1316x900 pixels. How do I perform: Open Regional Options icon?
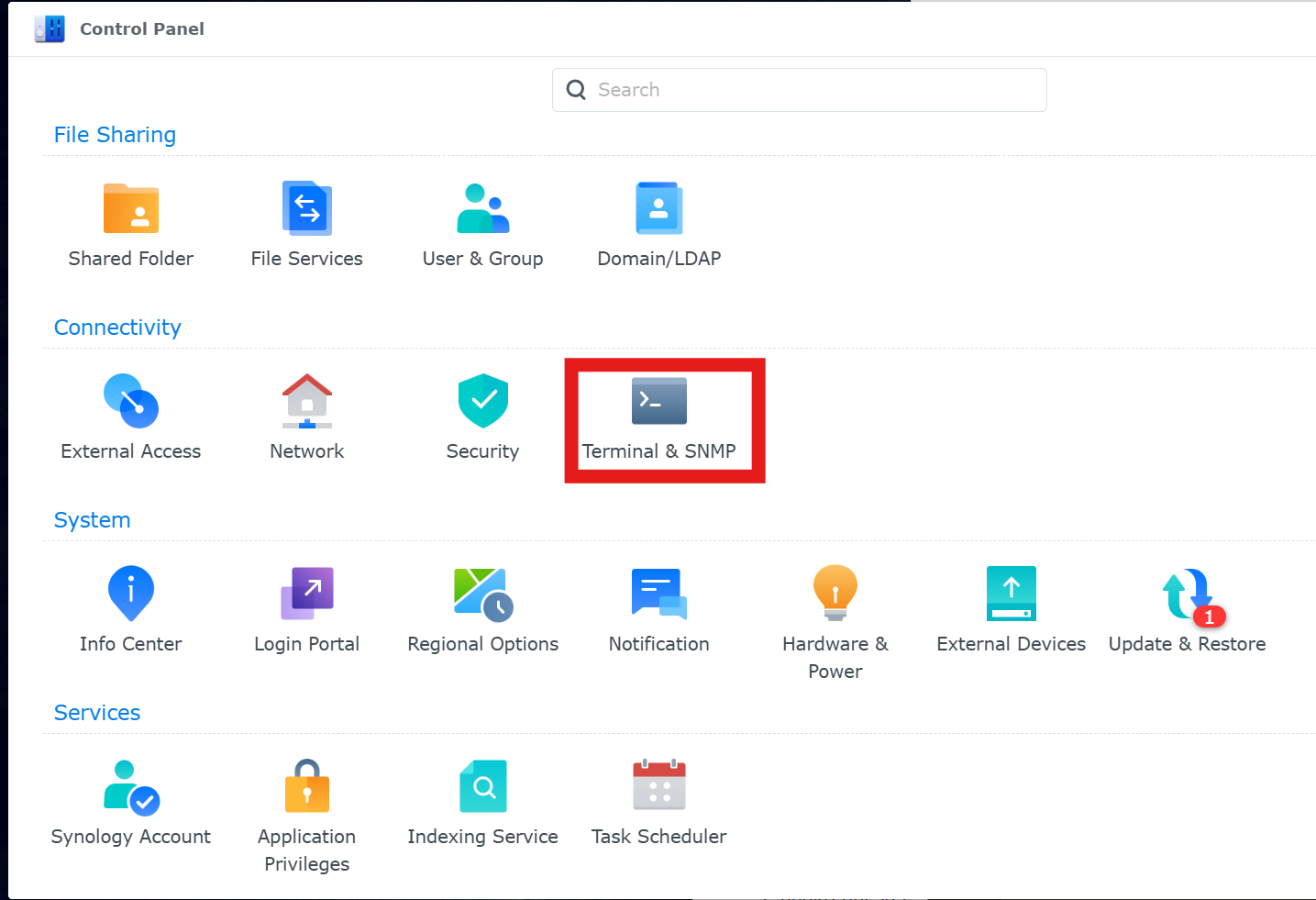click(x=483, y=594)
